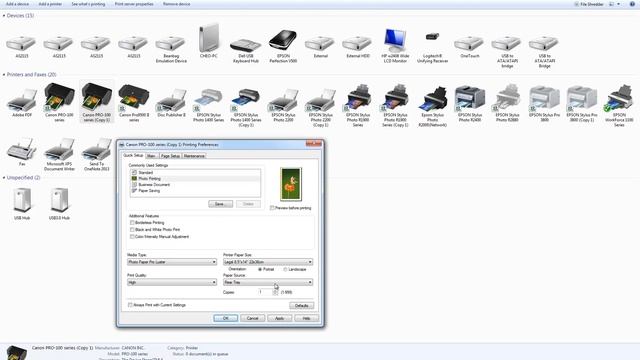Select the Adobe PDF printer icon
Screen dimensions: 640x360
[22, 102]
